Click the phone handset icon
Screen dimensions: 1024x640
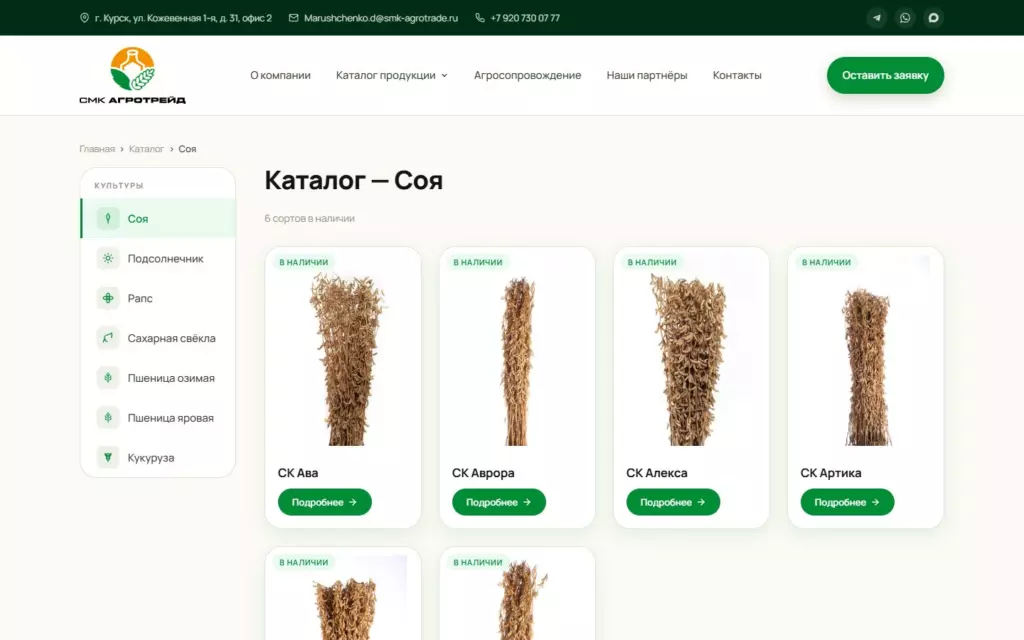tap(480, 18)
